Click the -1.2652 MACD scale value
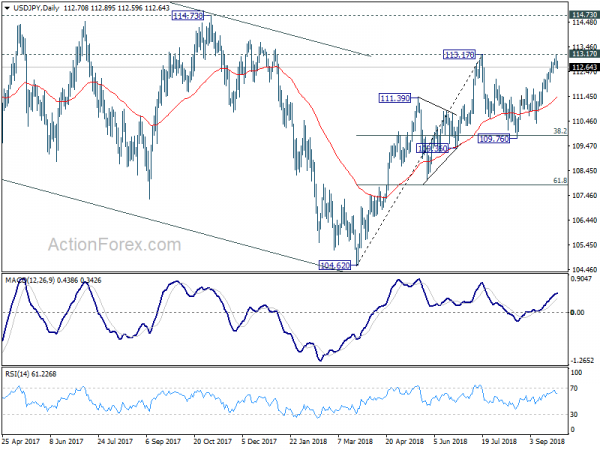Viewport: 600px width, 450px height. pos(582,361)
